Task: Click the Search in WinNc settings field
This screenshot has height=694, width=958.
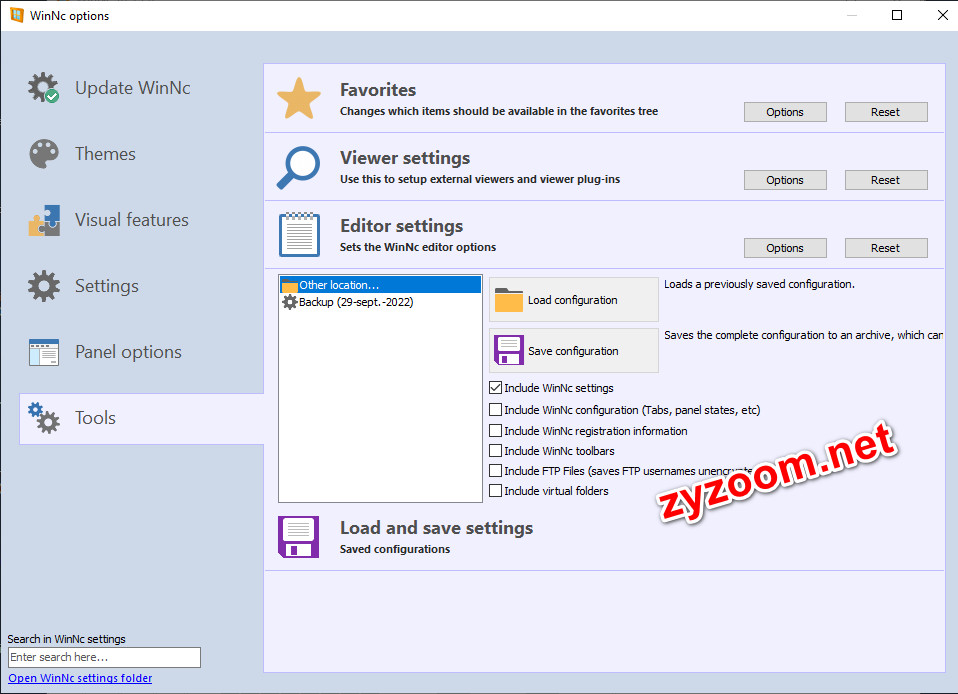Action: point(104,657)
